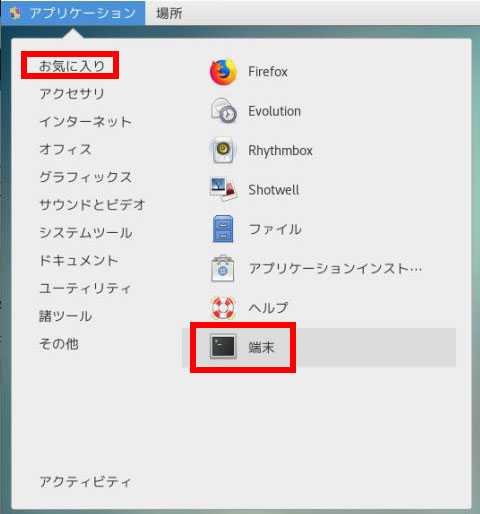Open the ヘルプ lifebuoy icon

click(x=223, y=308)
